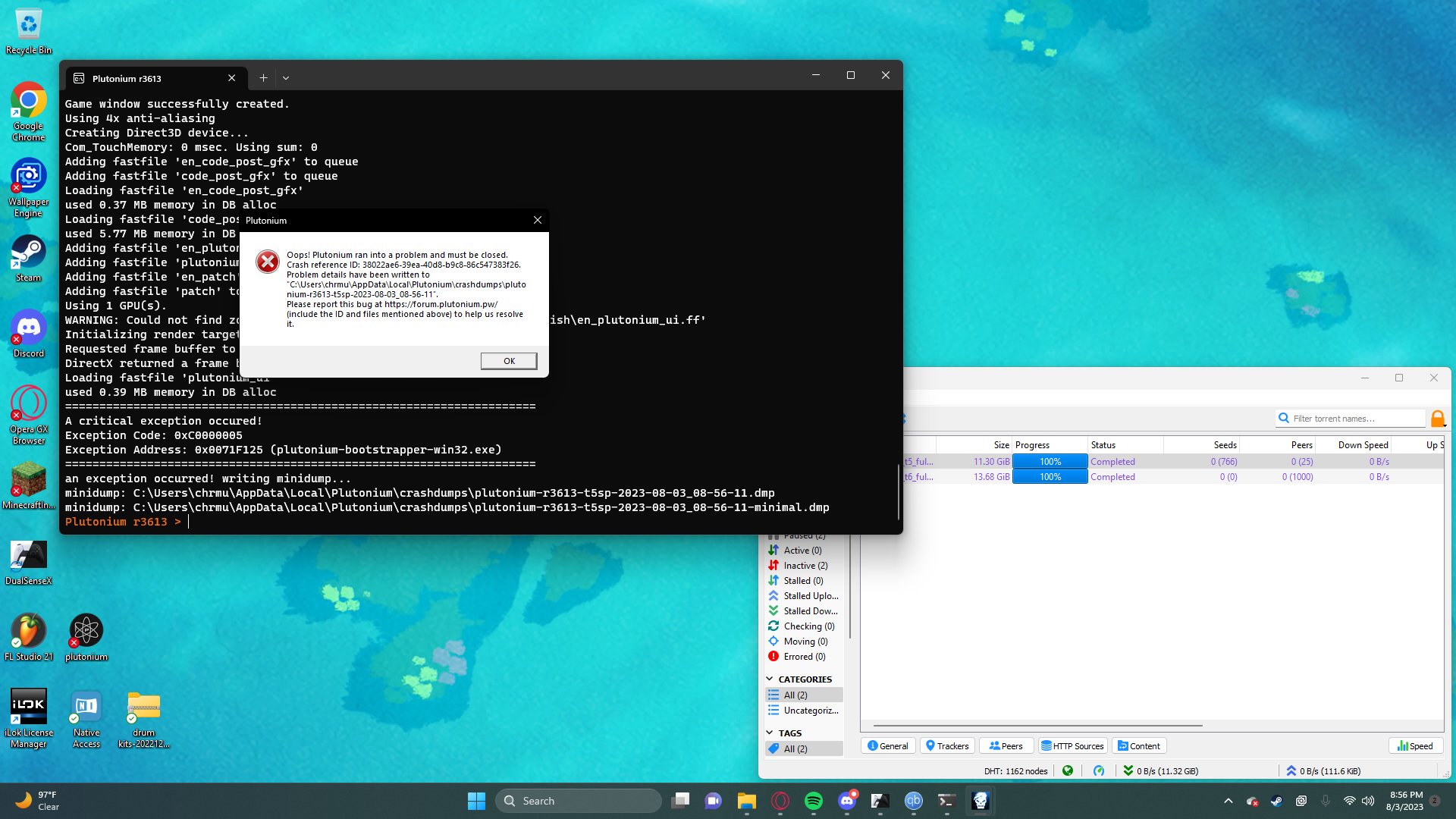Click the orange lock icon in qBittorrent
The height and width of the screenshot is (819, 1456).
pos(1438,419)
